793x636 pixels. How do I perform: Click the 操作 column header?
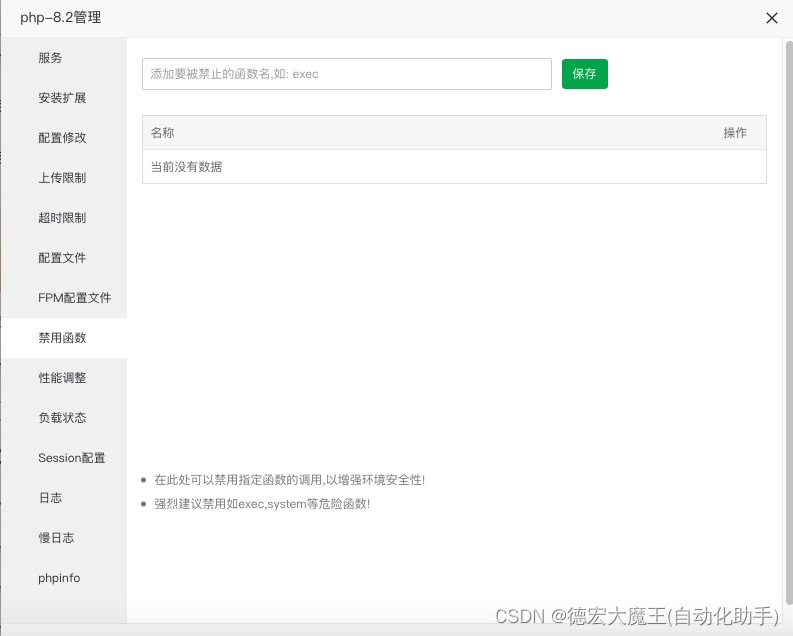(x=735, y=133)
